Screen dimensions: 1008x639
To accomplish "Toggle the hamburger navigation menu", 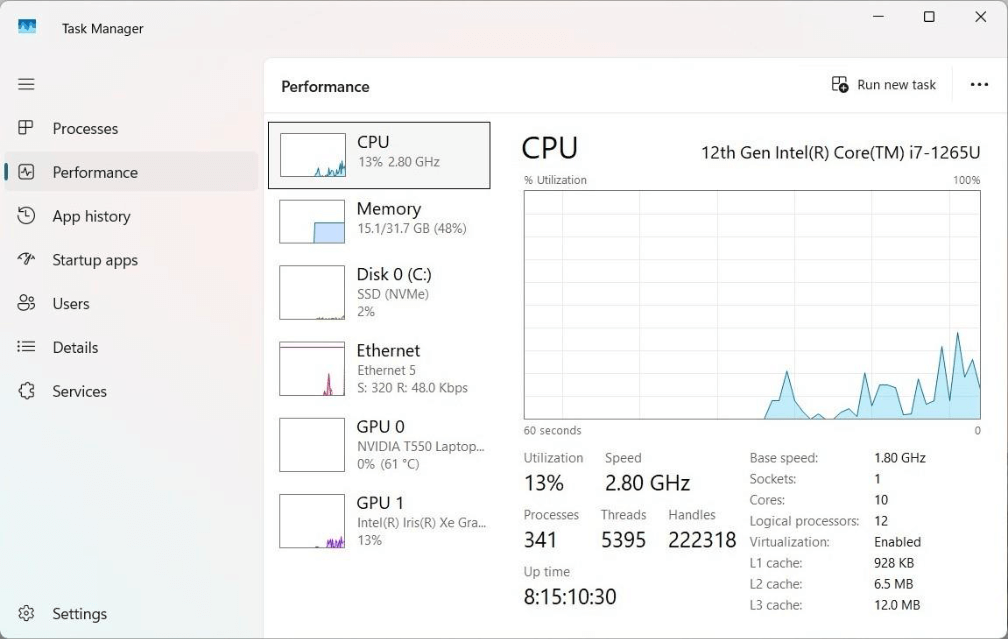I will click(27, 85).
